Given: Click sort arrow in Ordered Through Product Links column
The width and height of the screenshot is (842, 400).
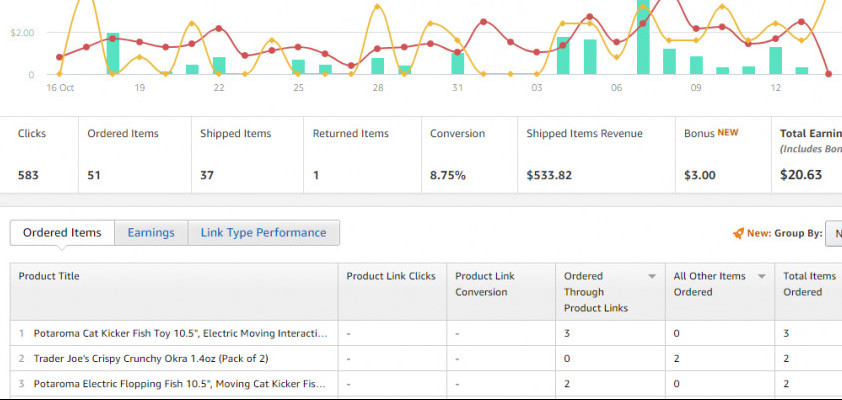Looking at the screenshot, I should click(652, 276).
